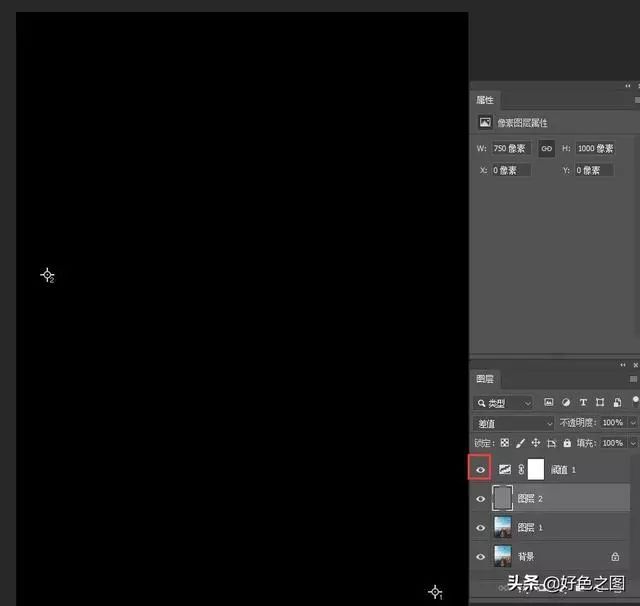Click the lock image pixels brush icon

coord(520,443)
